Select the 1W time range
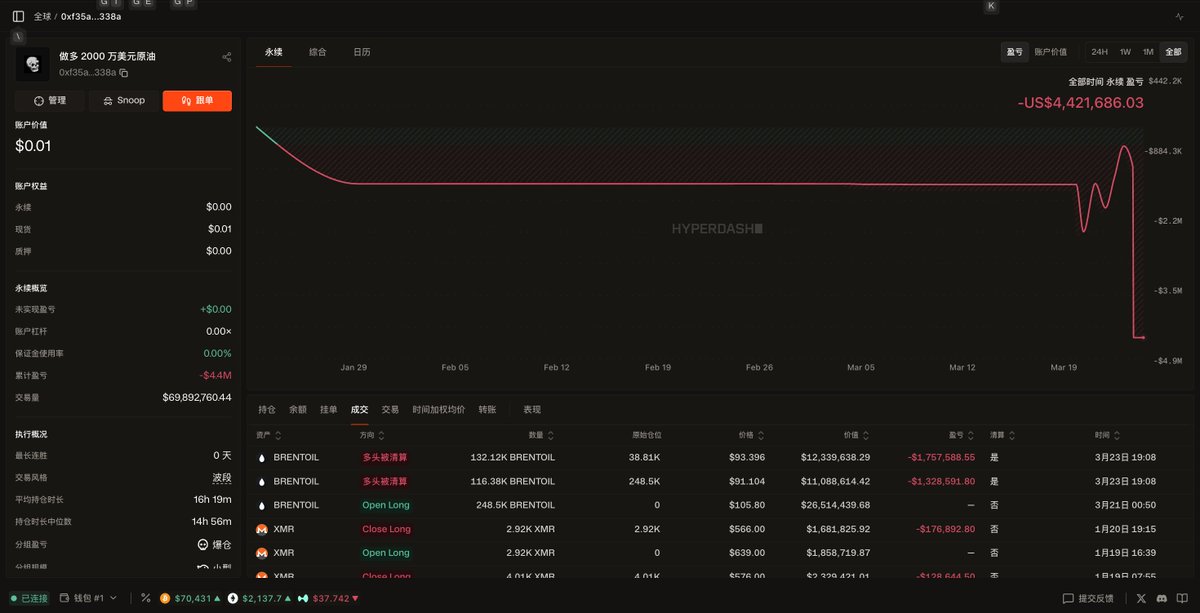Viewport: 1200px width, 613px height. (1125, 52)
